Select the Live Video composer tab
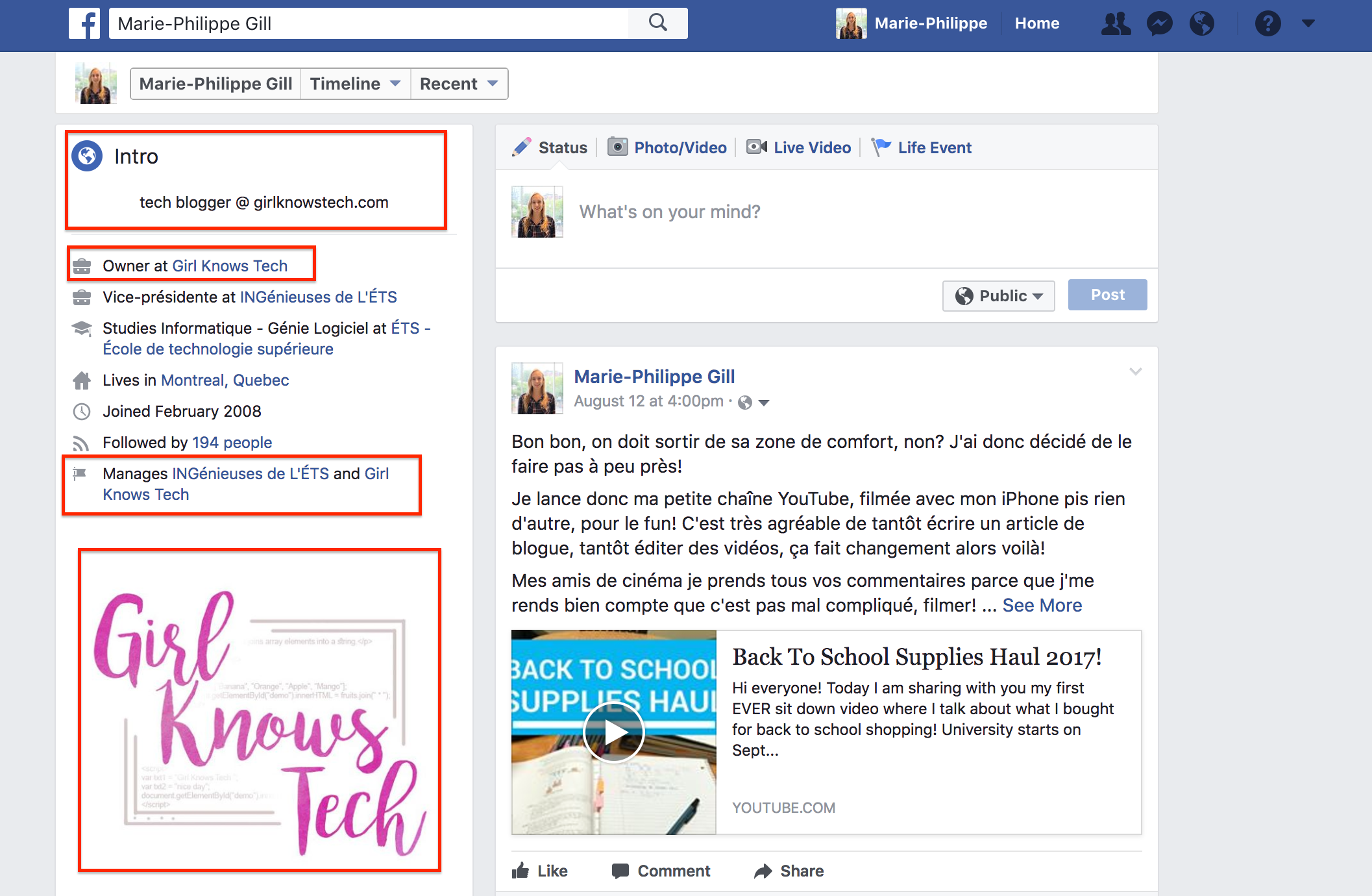 pos(798,147)
